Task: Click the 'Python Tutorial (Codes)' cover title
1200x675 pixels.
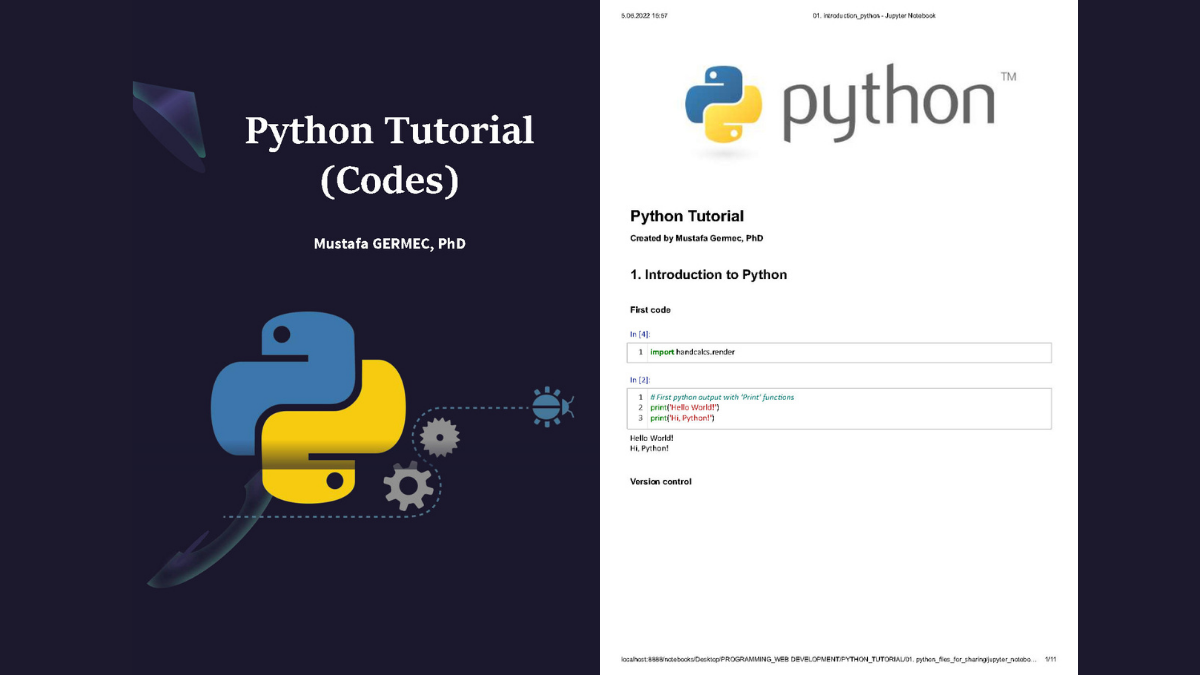Action: click(390, 156)
